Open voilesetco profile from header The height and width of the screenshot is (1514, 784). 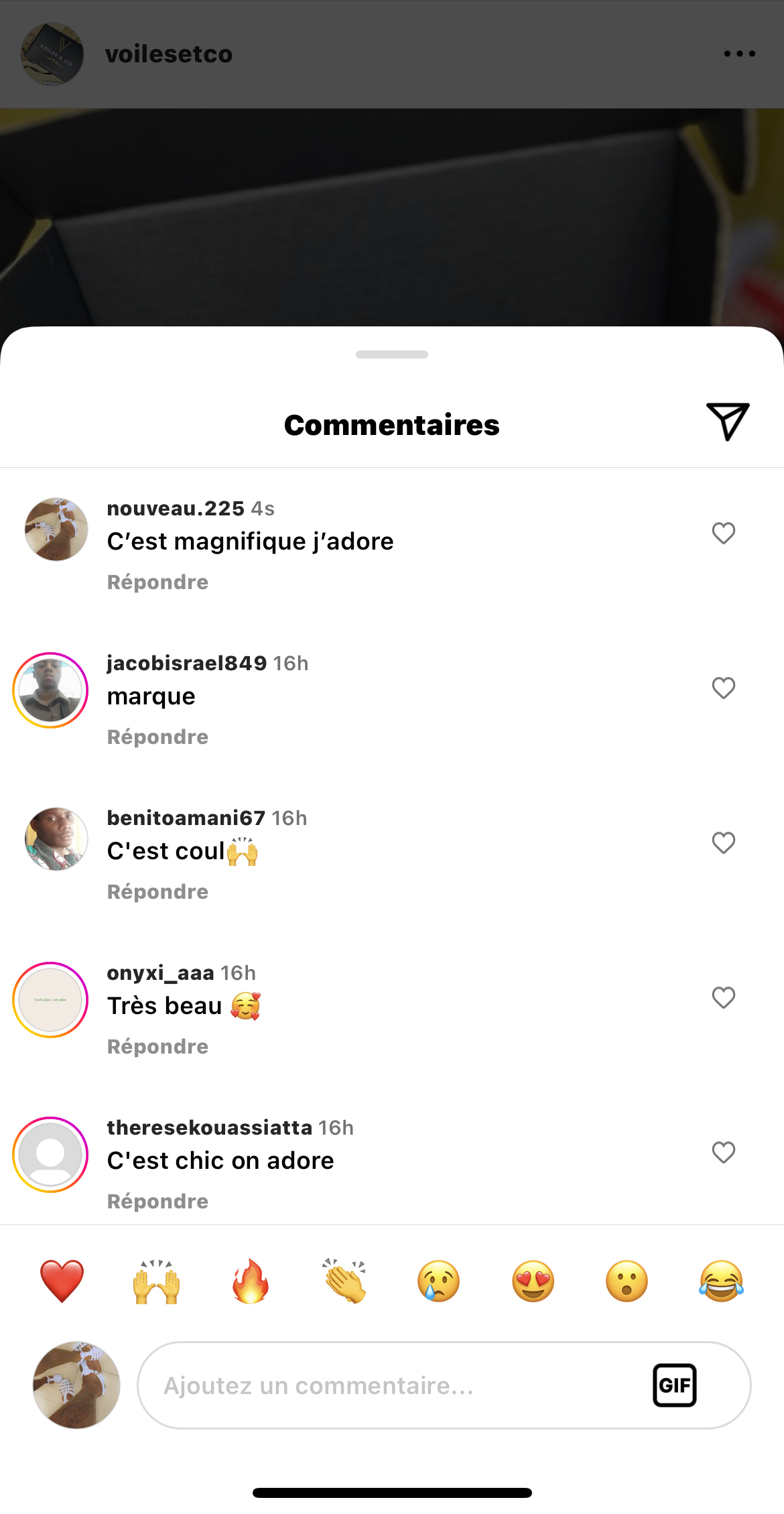pyautogui.click(x=168, y=54)
